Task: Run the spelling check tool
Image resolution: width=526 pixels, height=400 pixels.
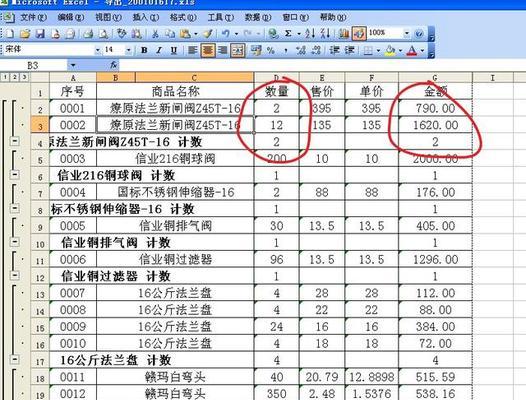Action: pos(121,34)
